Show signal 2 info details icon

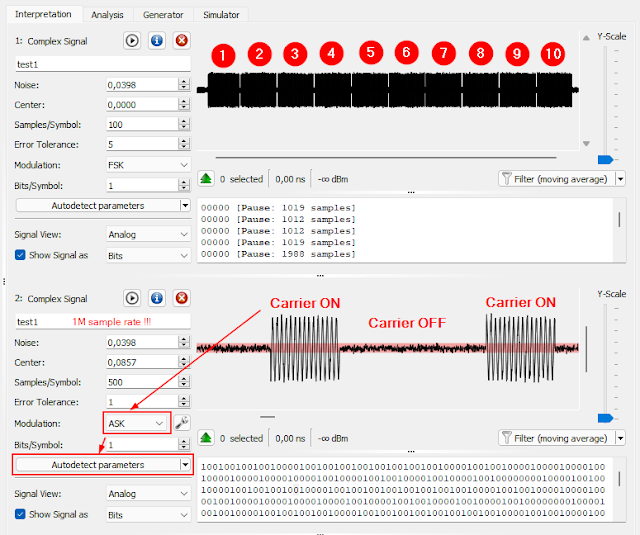pos(157,298)
